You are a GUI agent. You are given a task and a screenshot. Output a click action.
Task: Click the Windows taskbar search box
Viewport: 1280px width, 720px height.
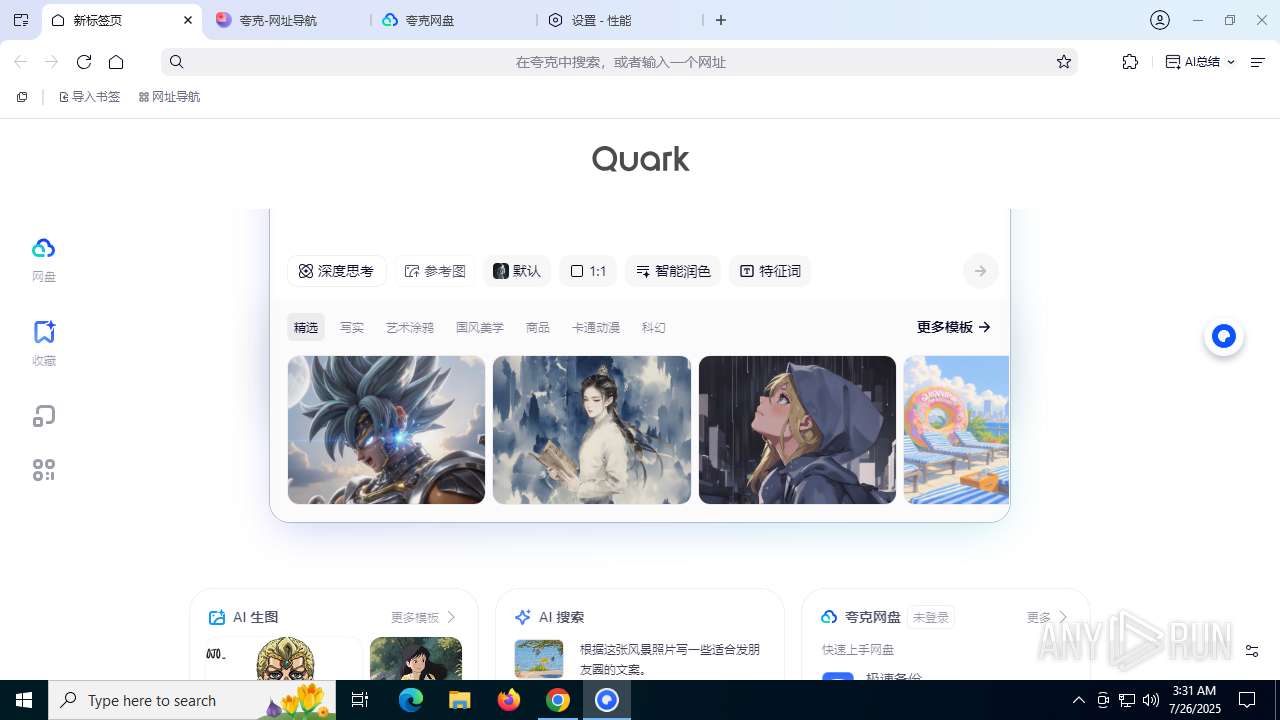[192, 700]
